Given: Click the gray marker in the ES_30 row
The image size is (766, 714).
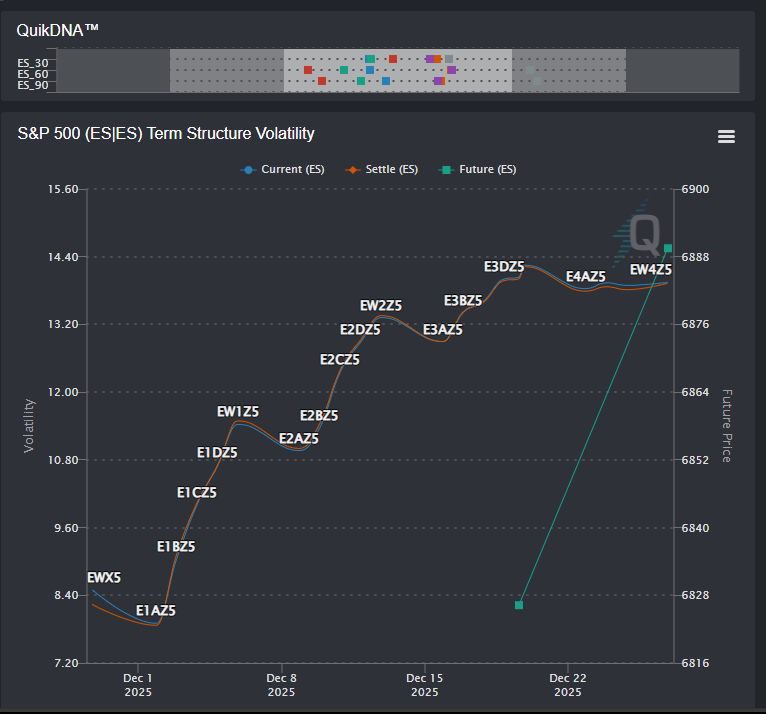Looking at the screenshot, I should (x=449, y=59).
